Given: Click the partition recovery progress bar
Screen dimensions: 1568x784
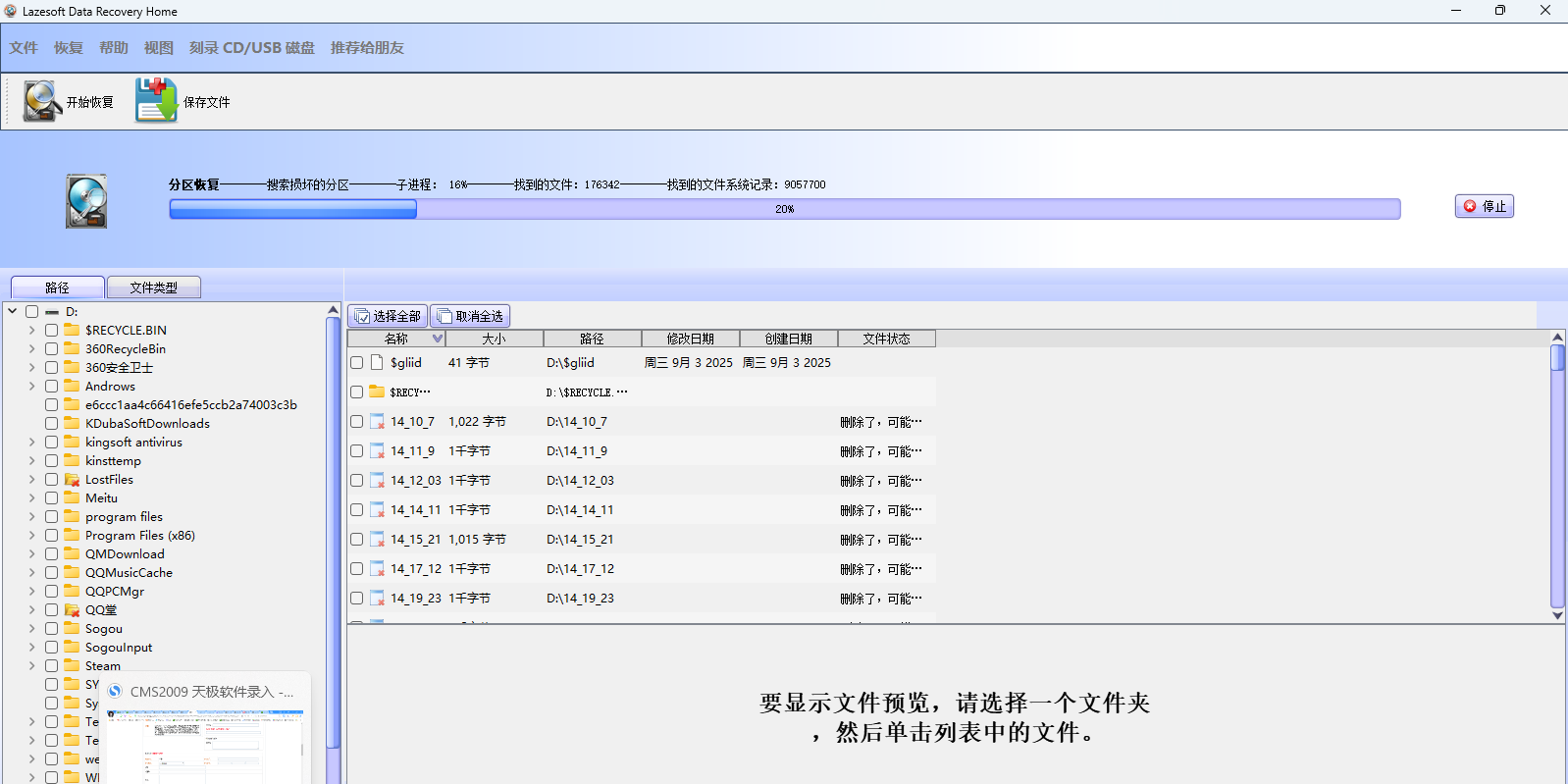Looking at the screenshot, I should 784,209.
